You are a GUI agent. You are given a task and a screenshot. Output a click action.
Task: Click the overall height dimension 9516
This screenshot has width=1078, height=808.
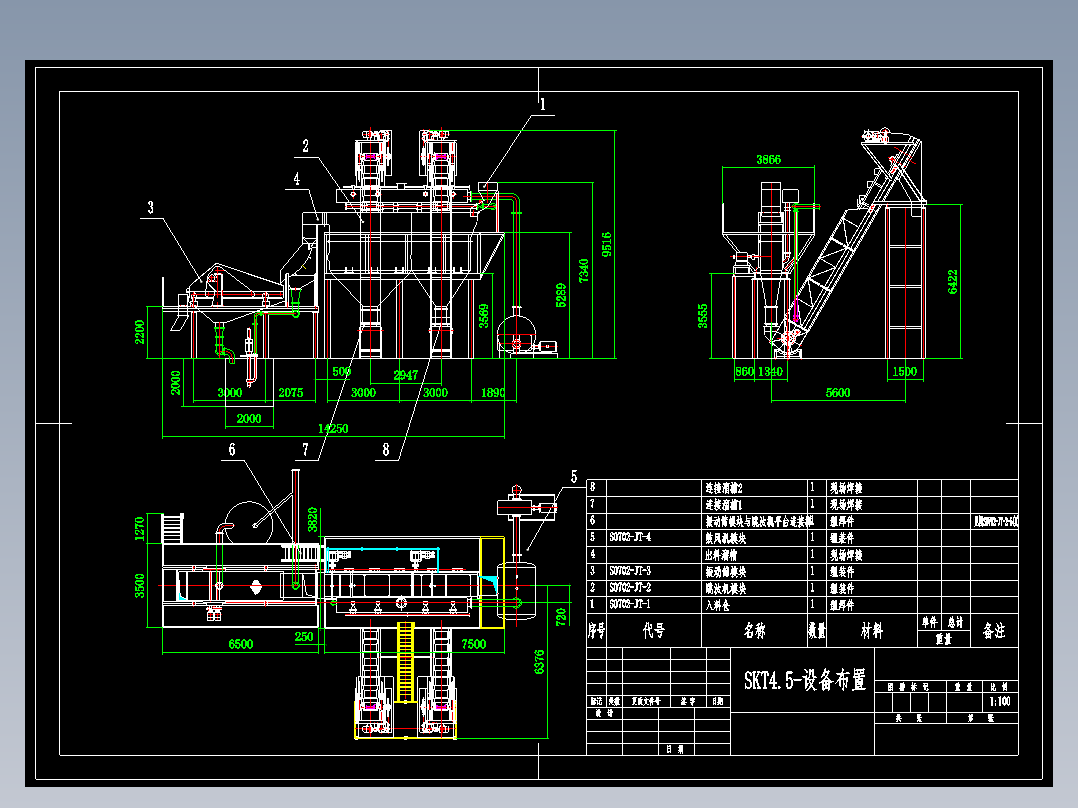606,244
